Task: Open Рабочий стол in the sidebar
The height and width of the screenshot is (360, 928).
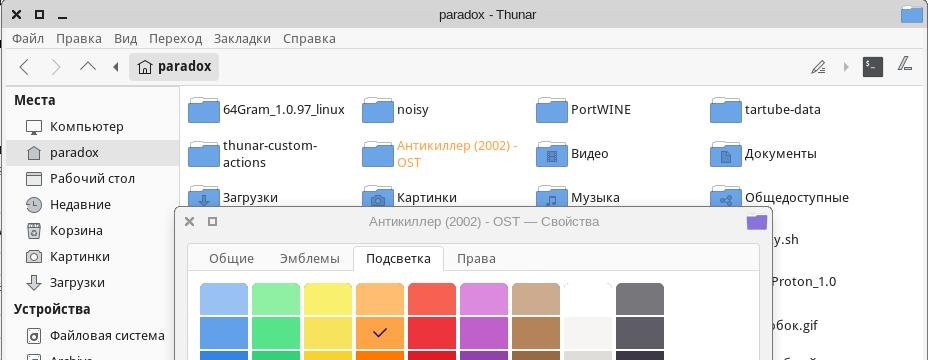Action: coord(93,179)
